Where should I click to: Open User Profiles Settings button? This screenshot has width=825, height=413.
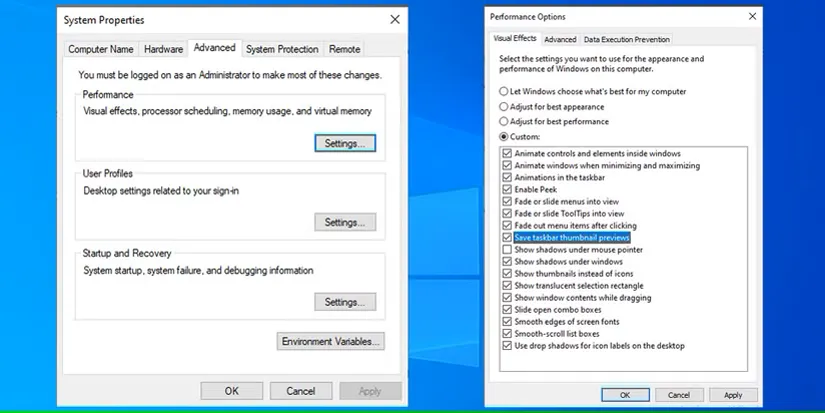345,223
